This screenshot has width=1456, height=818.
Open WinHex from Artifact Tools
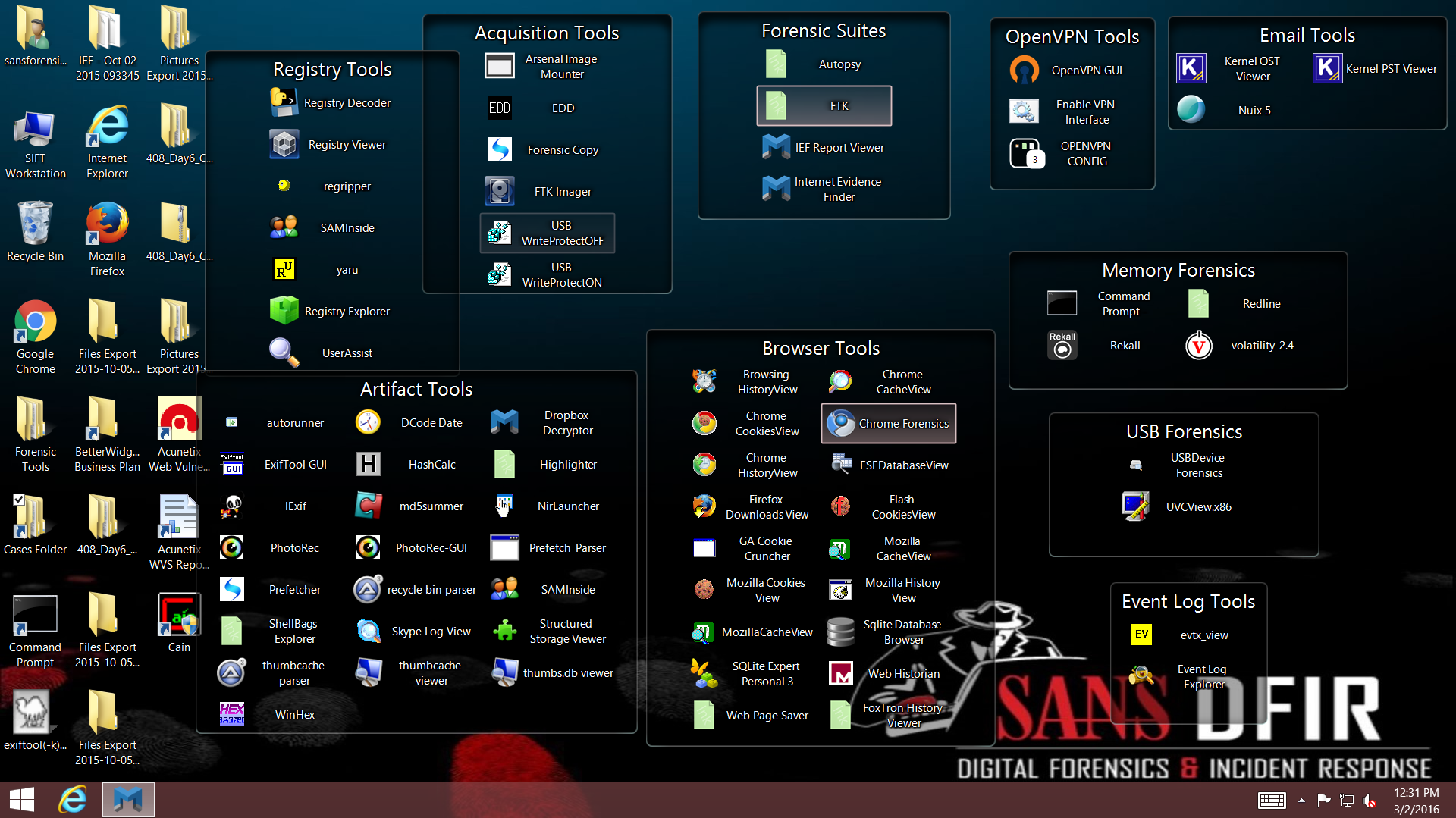coord(232,714)
